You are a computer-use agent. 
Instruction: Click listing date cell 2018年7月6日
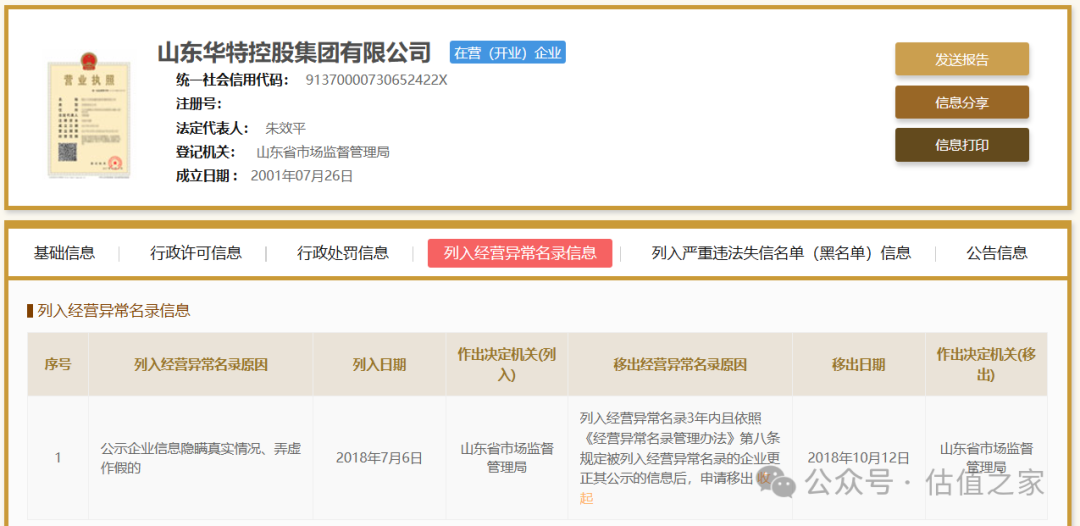point(380,458)
